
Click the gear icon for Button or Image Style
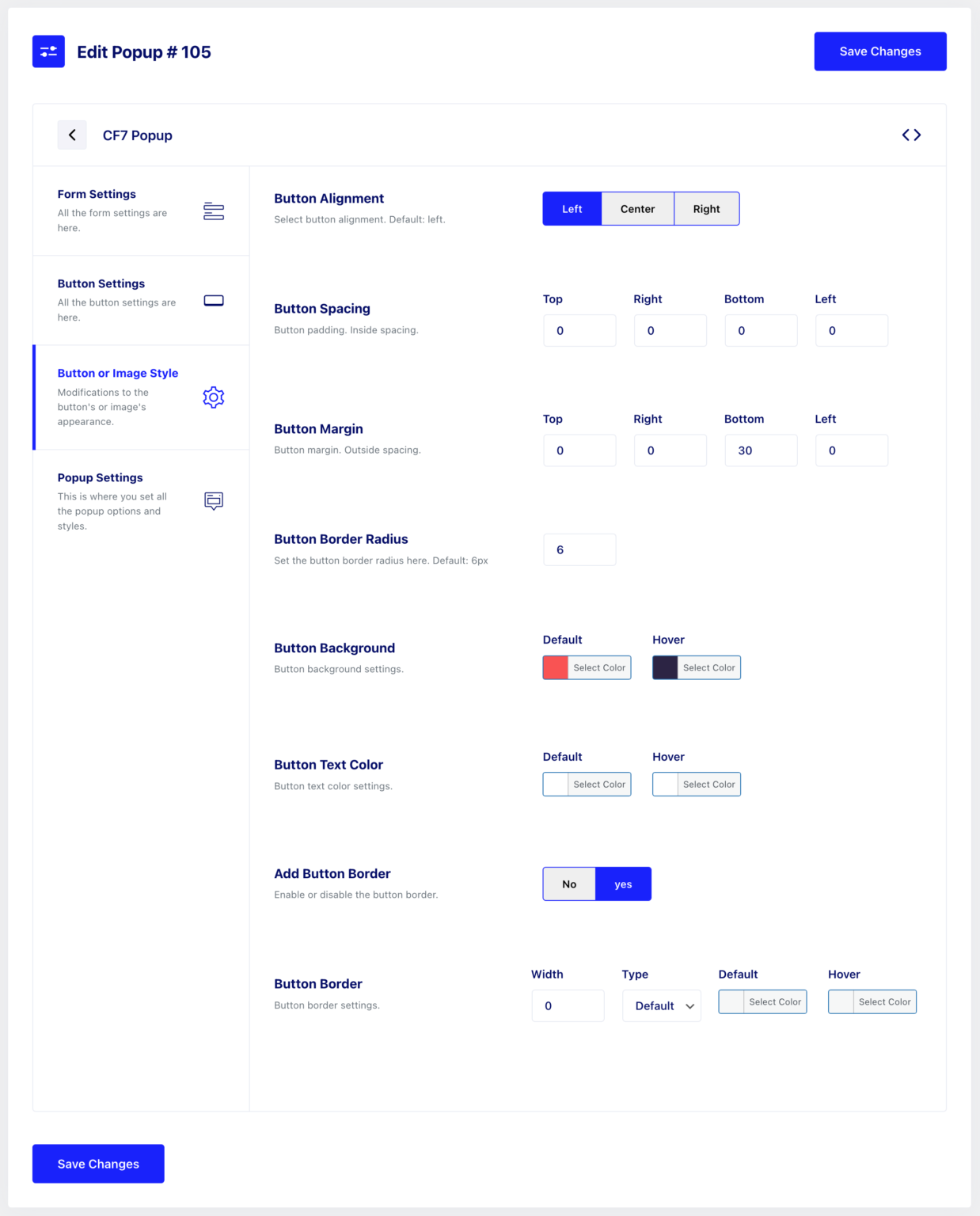tap(214, 397)
